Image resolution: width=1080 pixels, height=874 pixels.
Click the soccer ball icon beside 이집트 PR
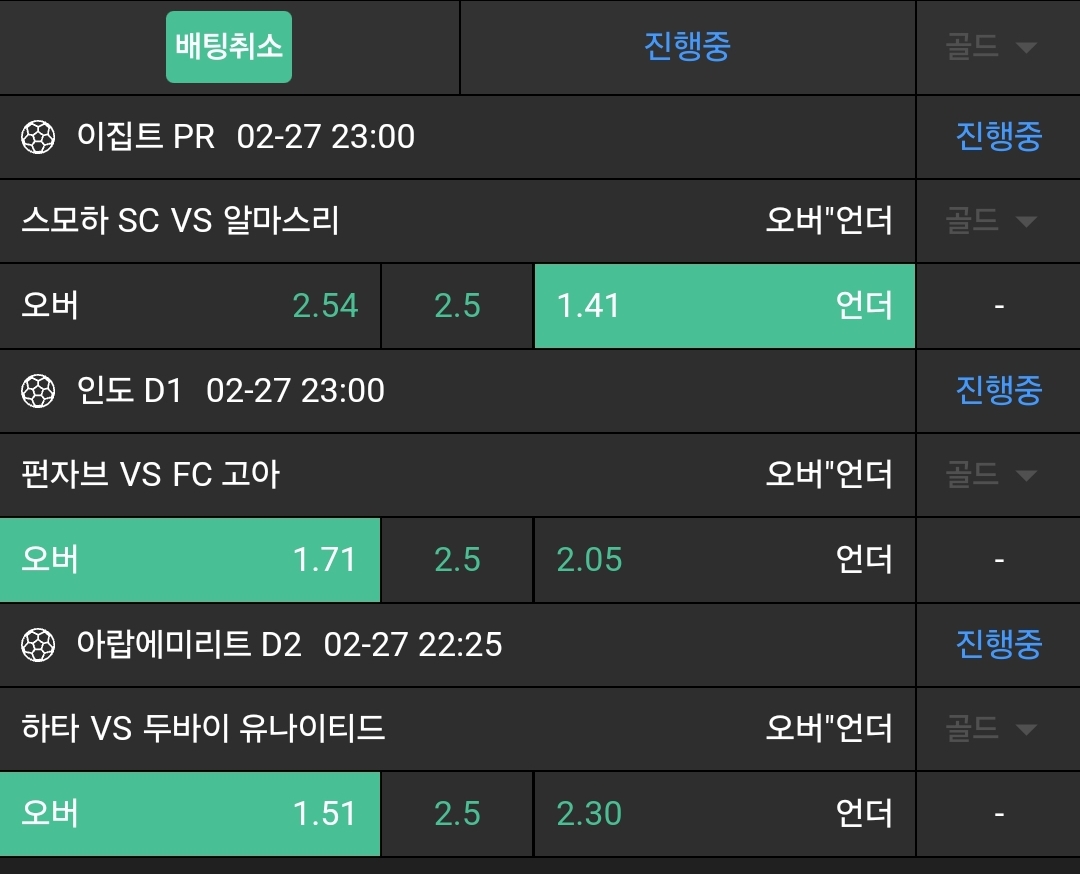(x=38, y=137)
